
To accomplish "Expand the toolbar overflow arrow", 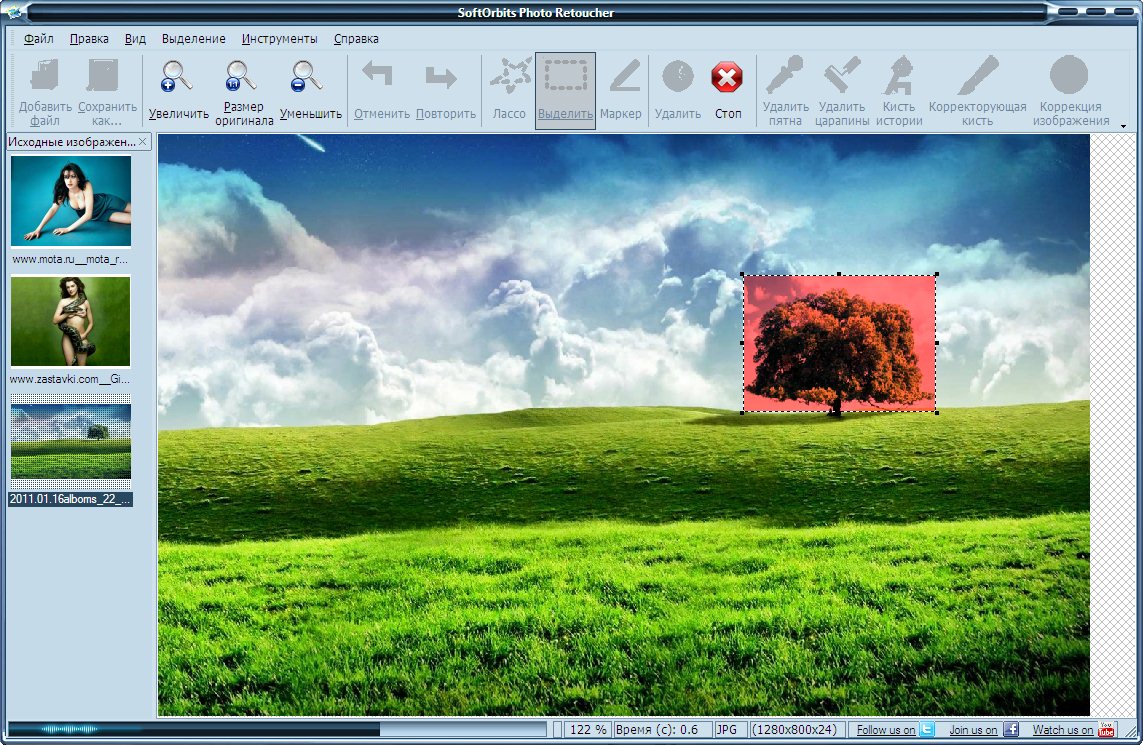I will pyautogui.click(x=1124, y=126).
